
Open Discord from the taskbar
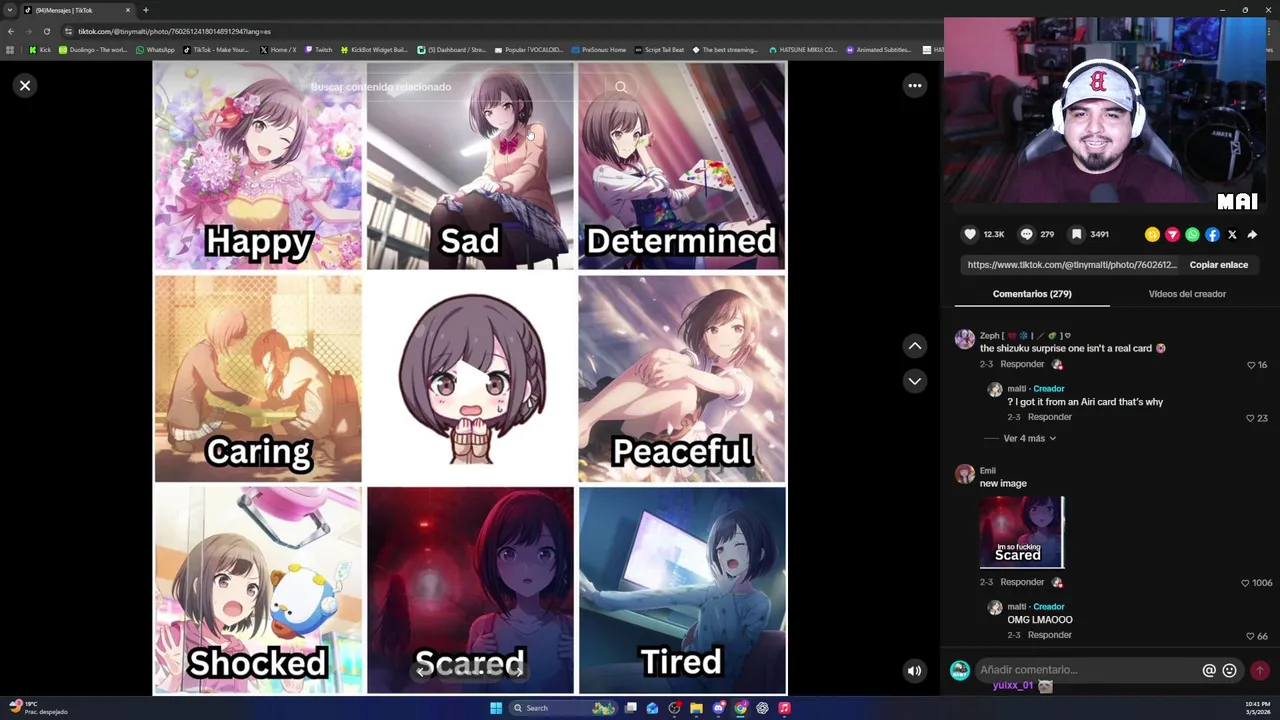(x=718, y=708)
